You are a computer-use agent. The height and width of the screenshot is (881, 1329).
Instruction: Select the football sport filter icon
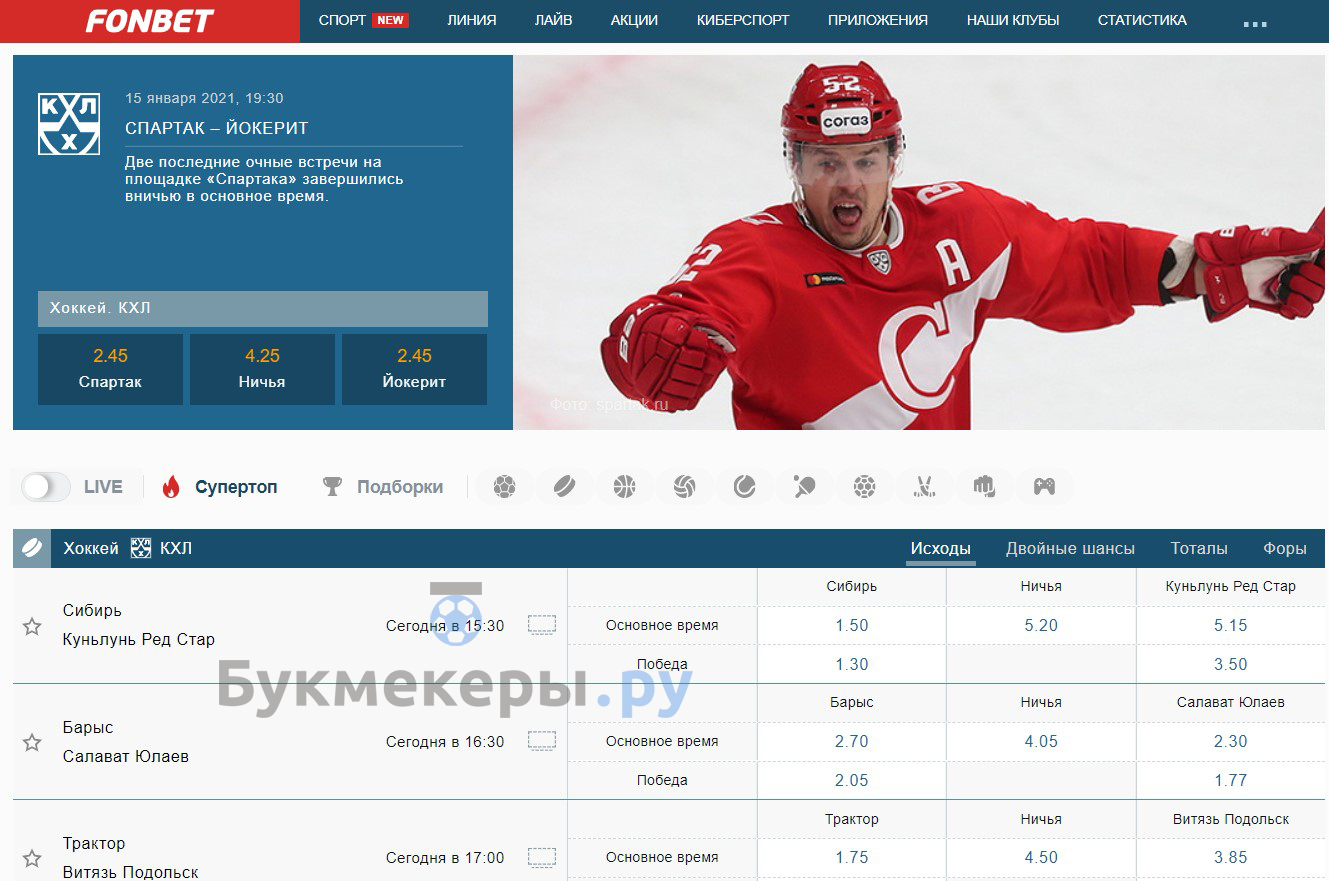pyautogui.click(x=505, y=487)
